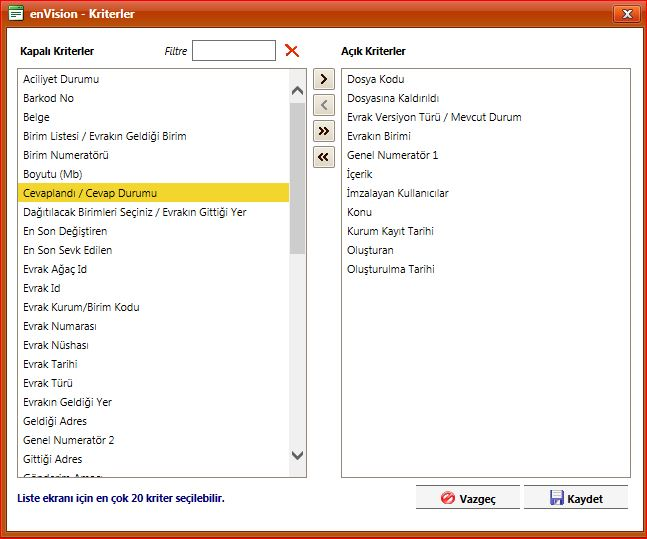This screenshot has width=647, height=539.
Task: Click the scroll down arrow of Kapalı list
Action: [x=297, y=455]
